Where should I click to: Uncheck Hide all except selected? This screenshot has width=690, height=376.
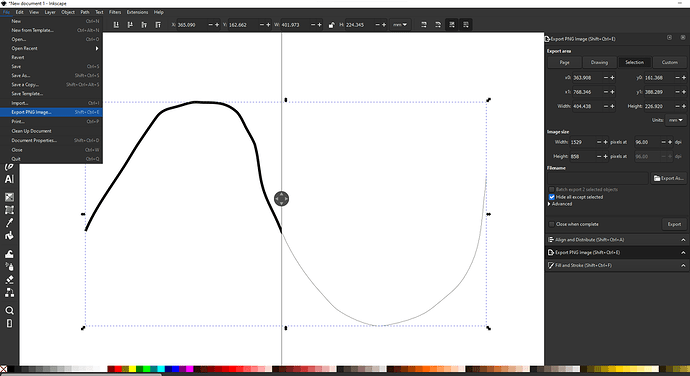point(552,197)
